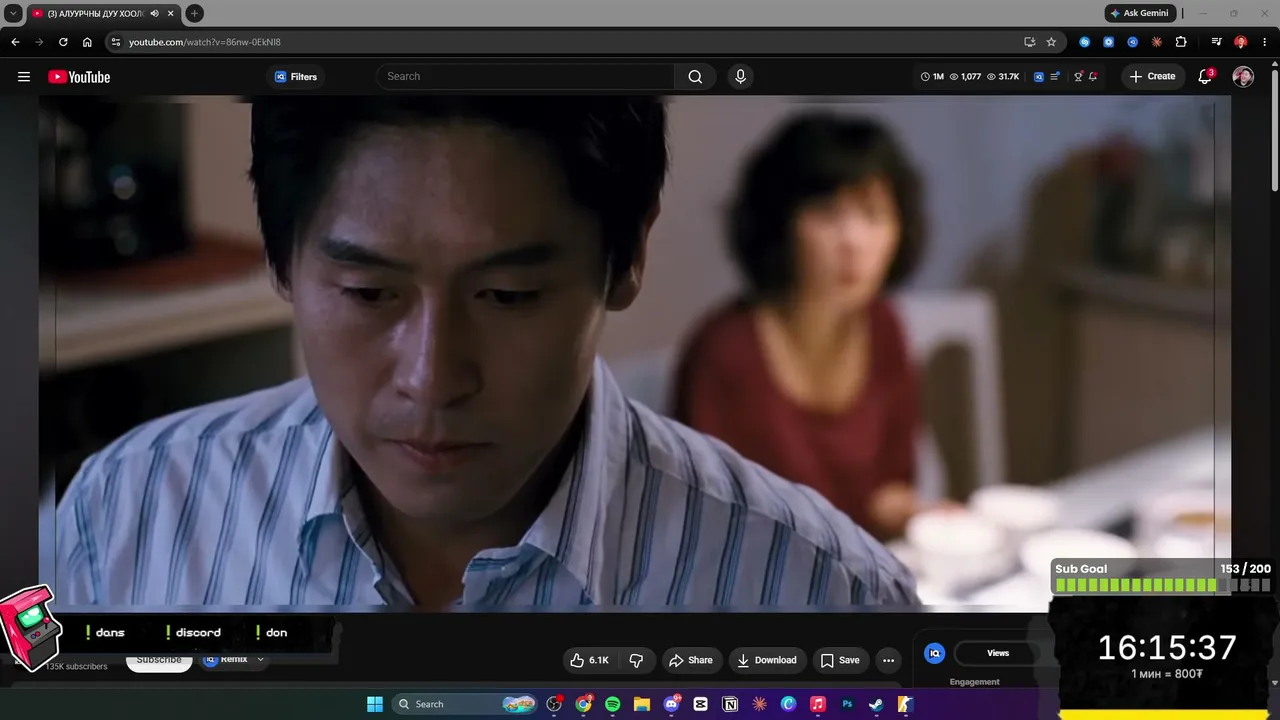The image size is (1280, 720).
Task: Open a new browser tab
Action: pos(195,13)
